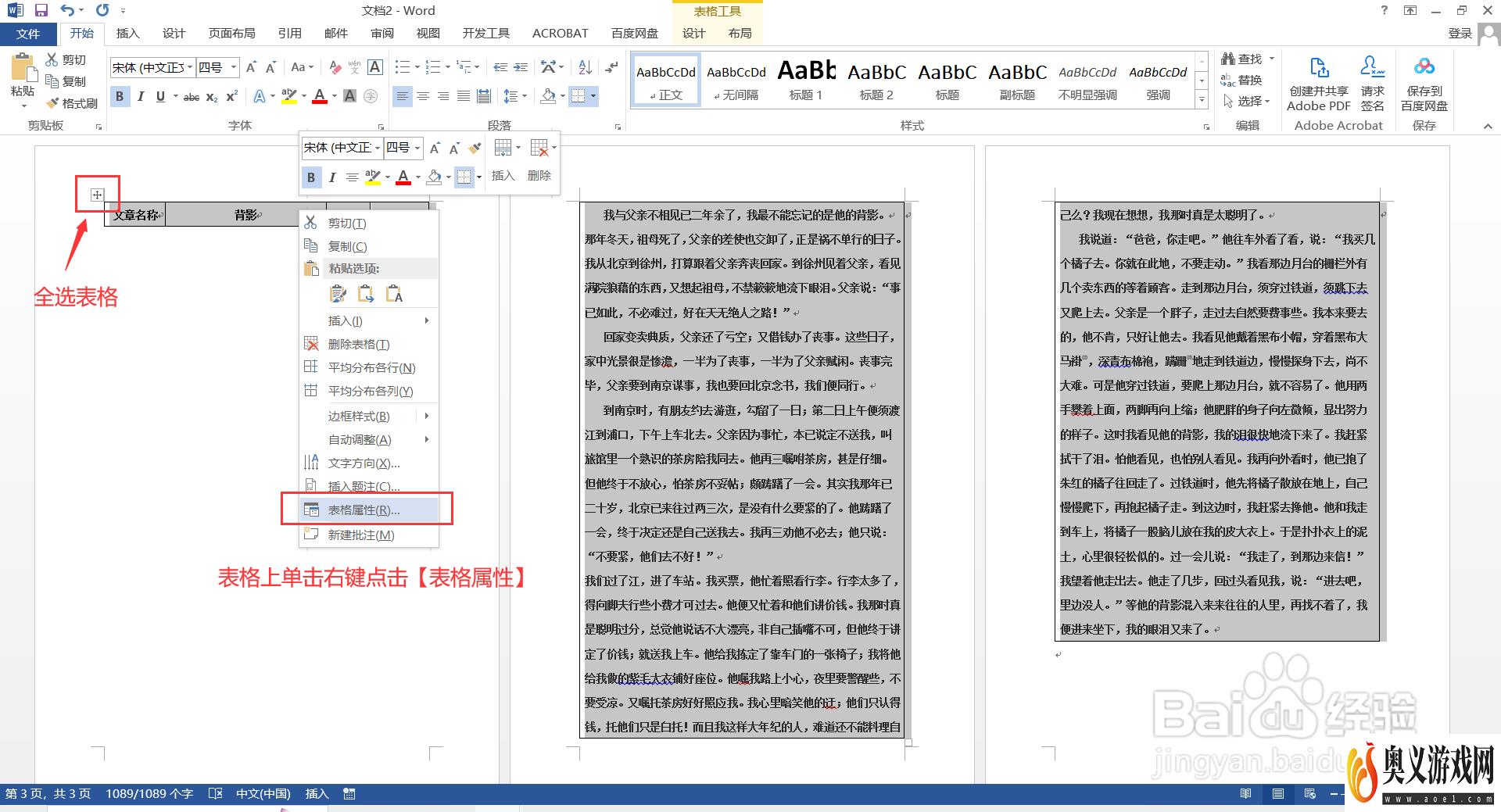This screenshot has height=812, width=1501.
Task: Apply the Heading 1 (标题 1) style
Action: click(806, 81)
